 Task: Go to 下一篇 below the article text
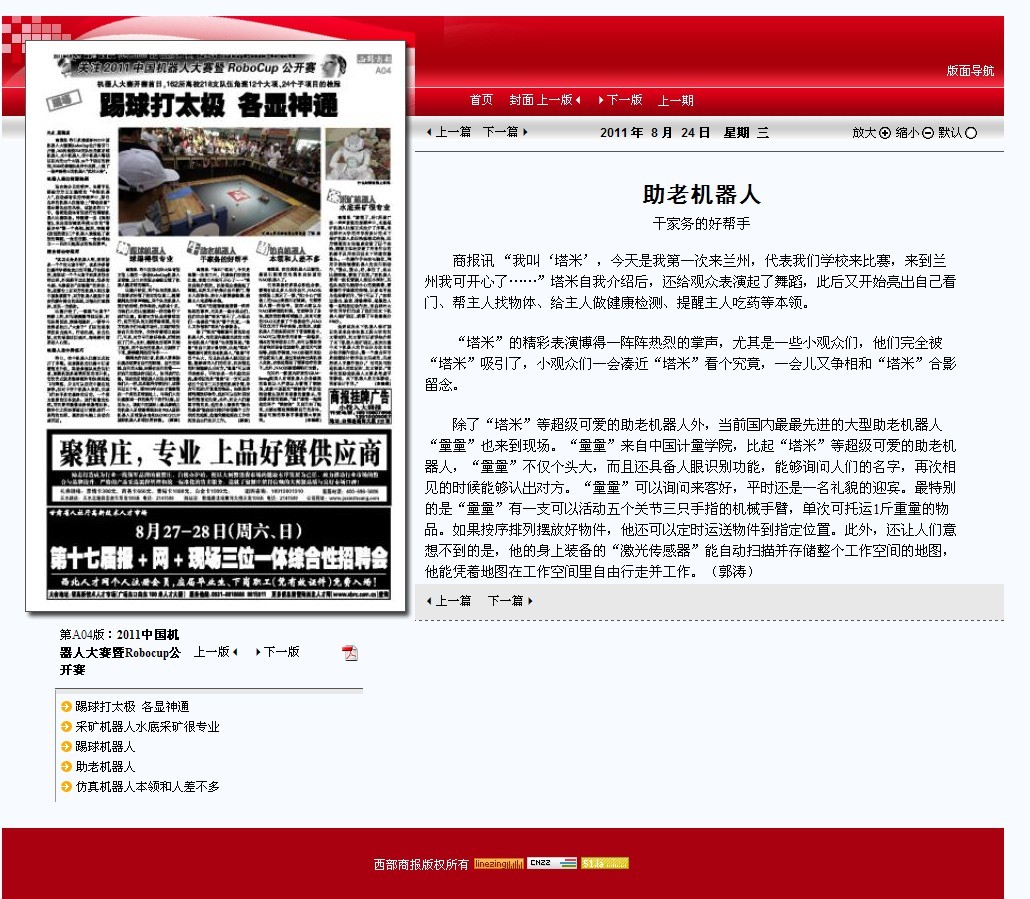click(510, 601)
